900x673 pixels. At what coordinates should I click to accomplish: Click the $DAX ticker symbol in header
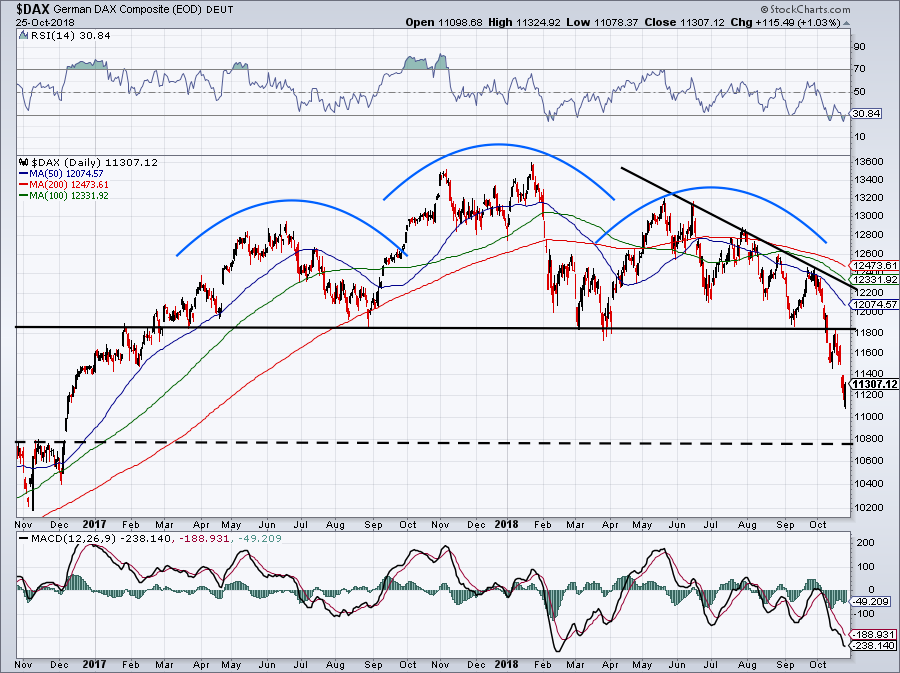pos(32,9)
